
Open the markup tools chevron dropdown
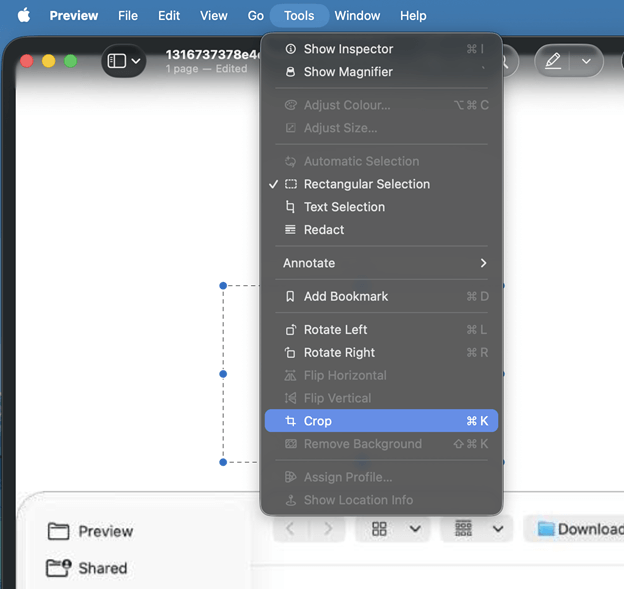586,61
